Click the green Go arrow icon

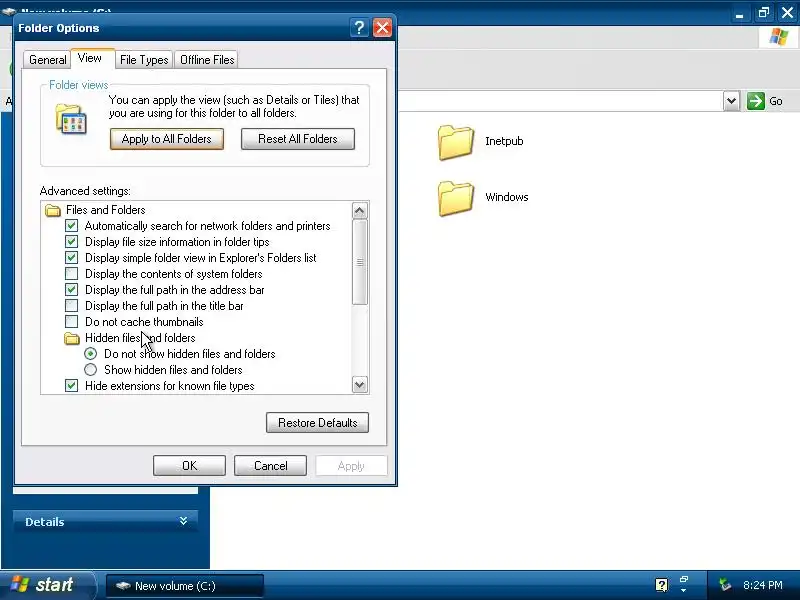pos(756,101)
